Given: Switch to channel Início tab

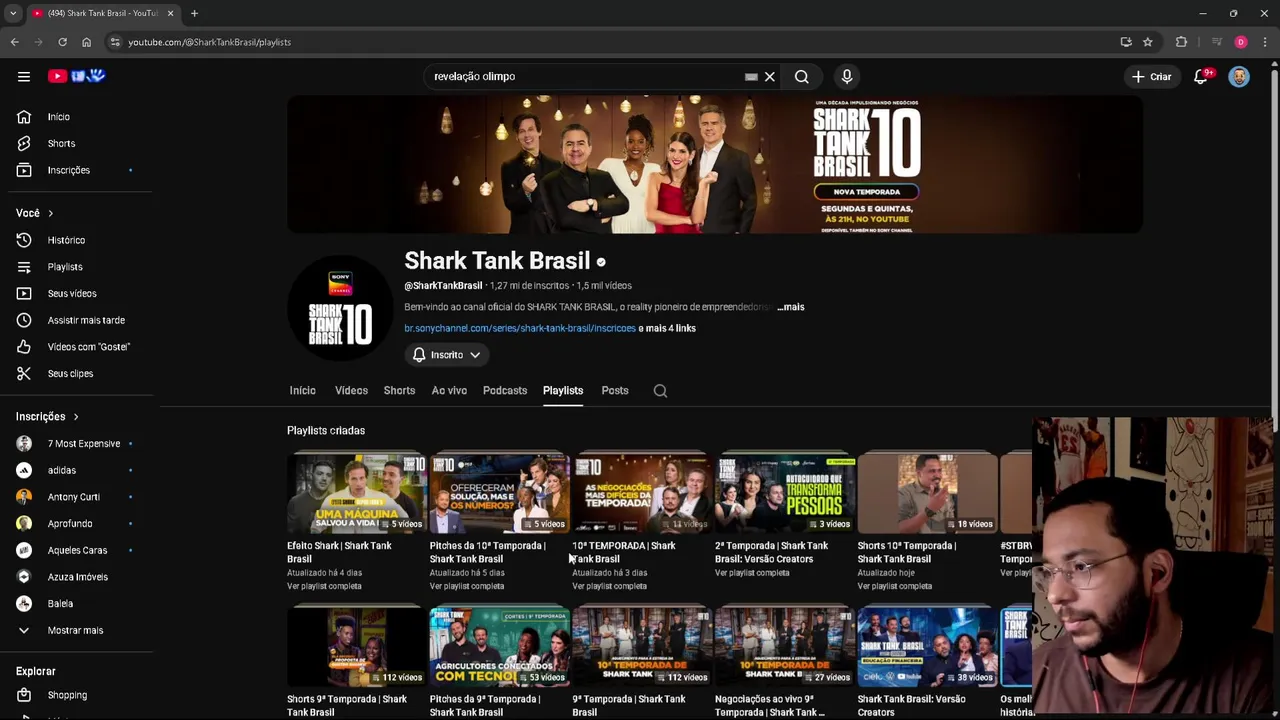Looking at the screenshot, I should click(302, 391).
